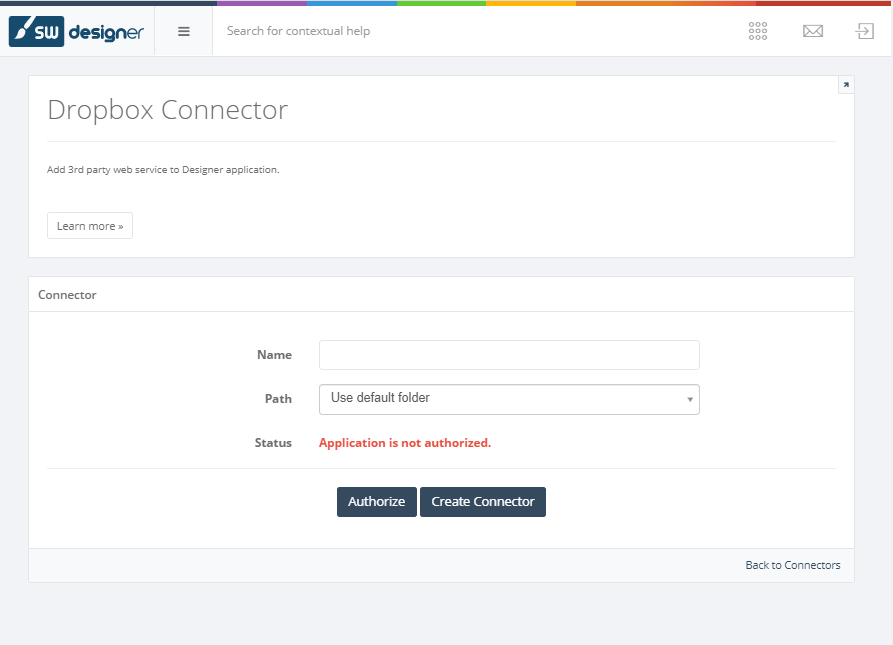Click into the Name input field

[509, 355]
